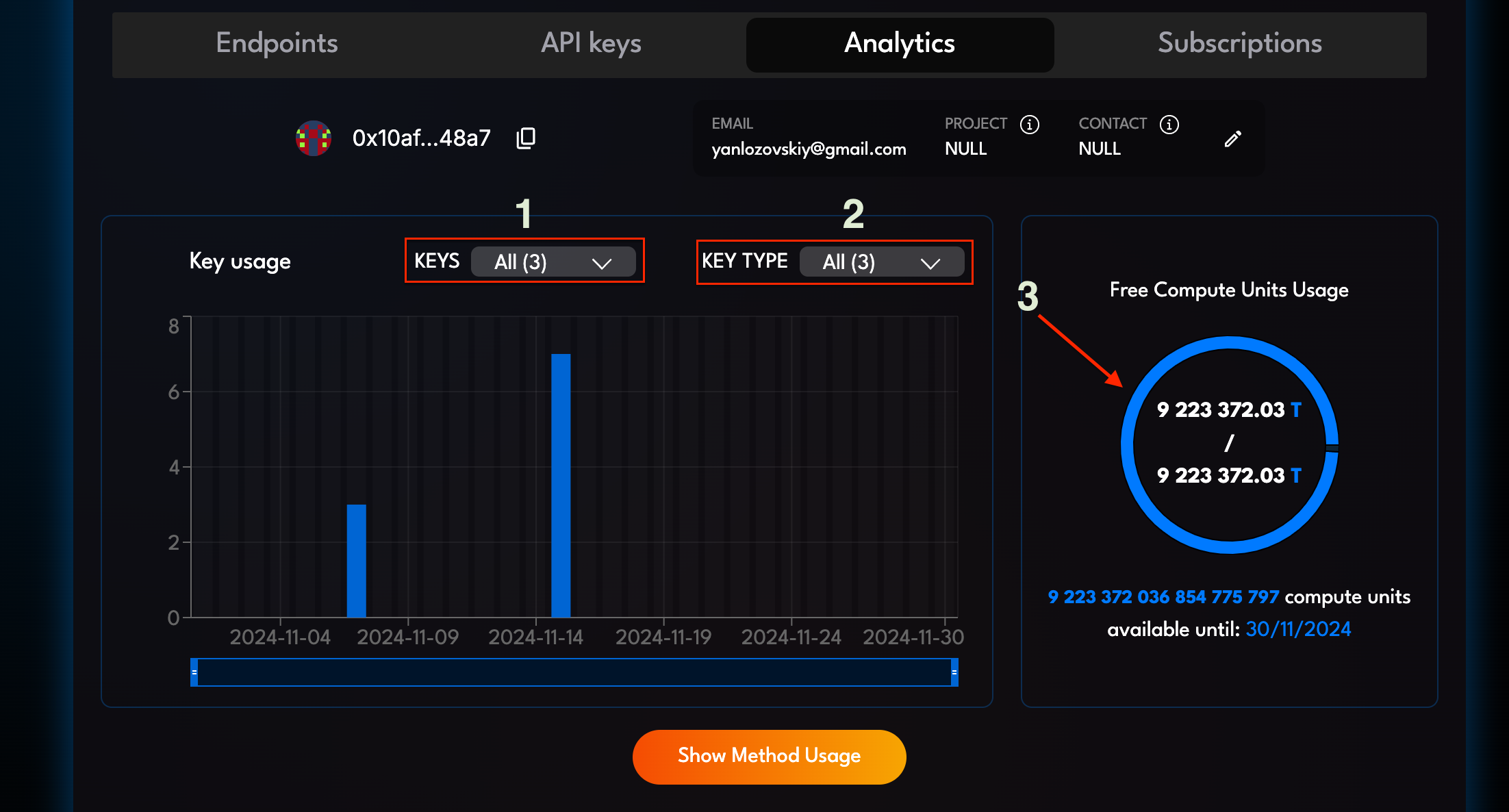Switch to the Endpoints tab

pos(277,44)
